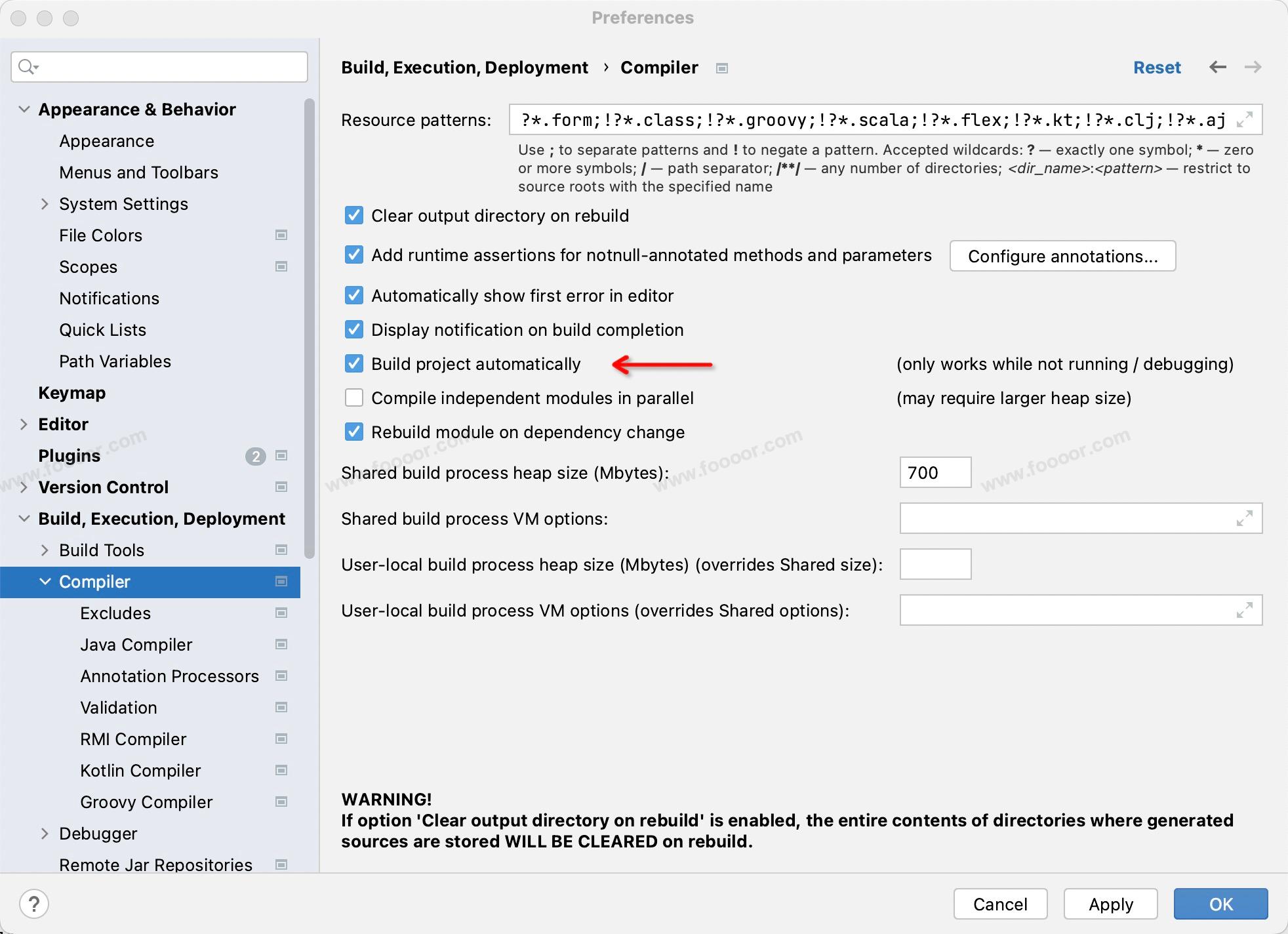Image resolution: width=1288 pixels, height=934 pixels.
Task: Enable Compile independent modules in parallel
Action: [x=354, y=397]
